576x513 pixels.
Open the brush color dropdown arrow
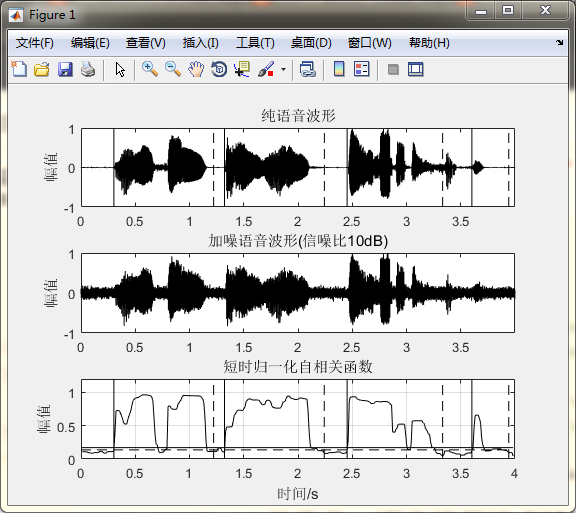(x=283, y=69)
